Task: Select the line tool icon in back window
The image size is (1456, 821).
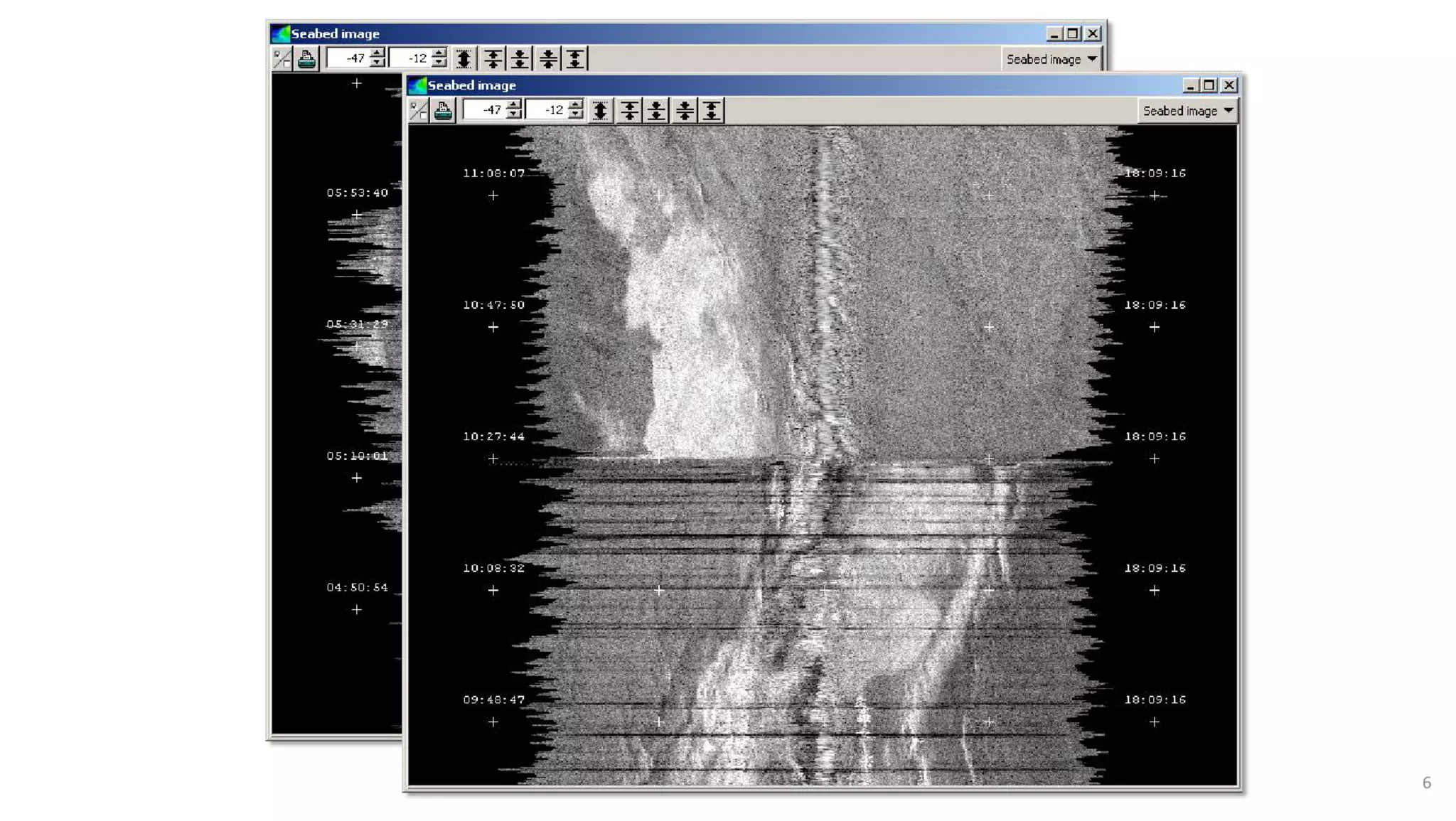Action: click(282, 59)
